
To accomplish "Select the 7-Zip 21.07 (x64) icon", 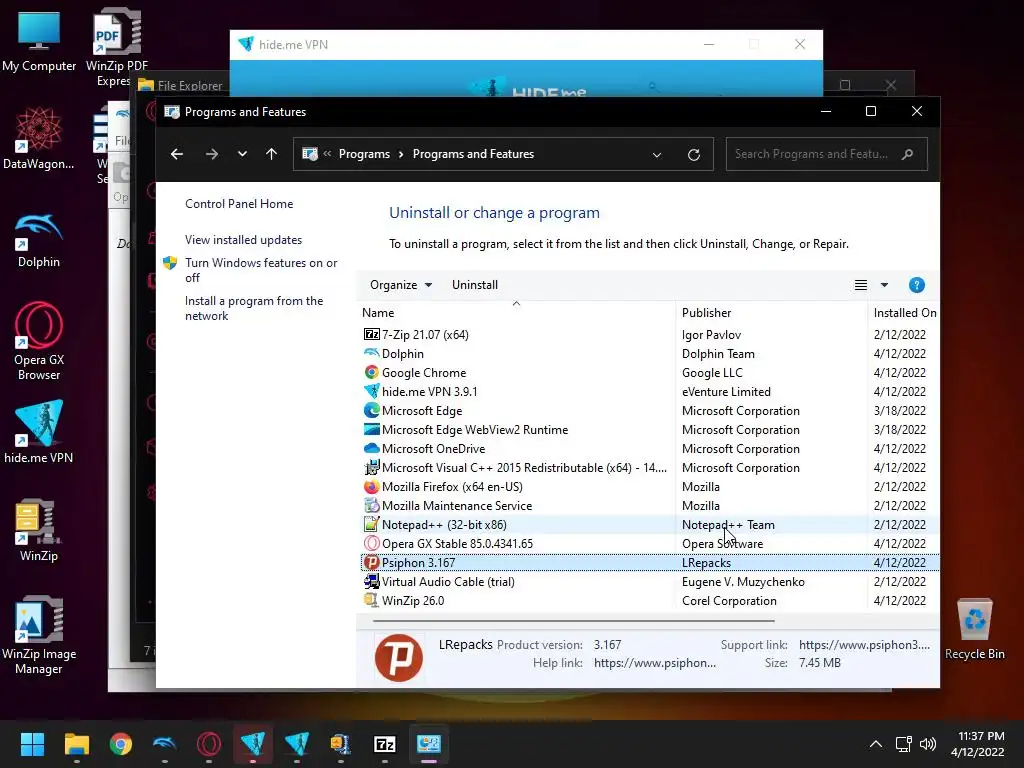I will click(x=372, y=334).
